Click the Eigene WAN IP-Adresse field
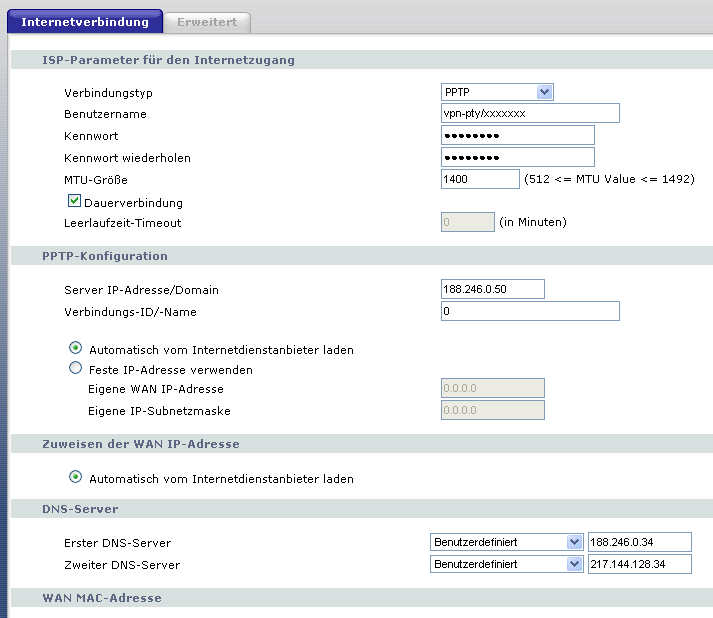 (x=492, y=388)
